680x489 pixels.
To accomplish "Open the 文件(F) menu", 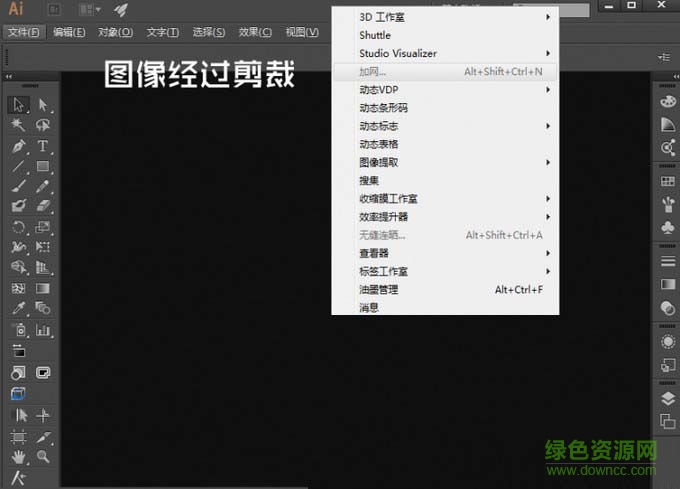I will (24, 32).
